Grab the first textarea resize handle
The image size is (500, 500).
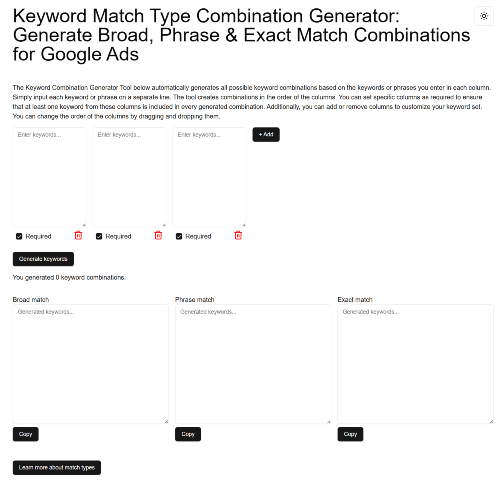(84, 225)
